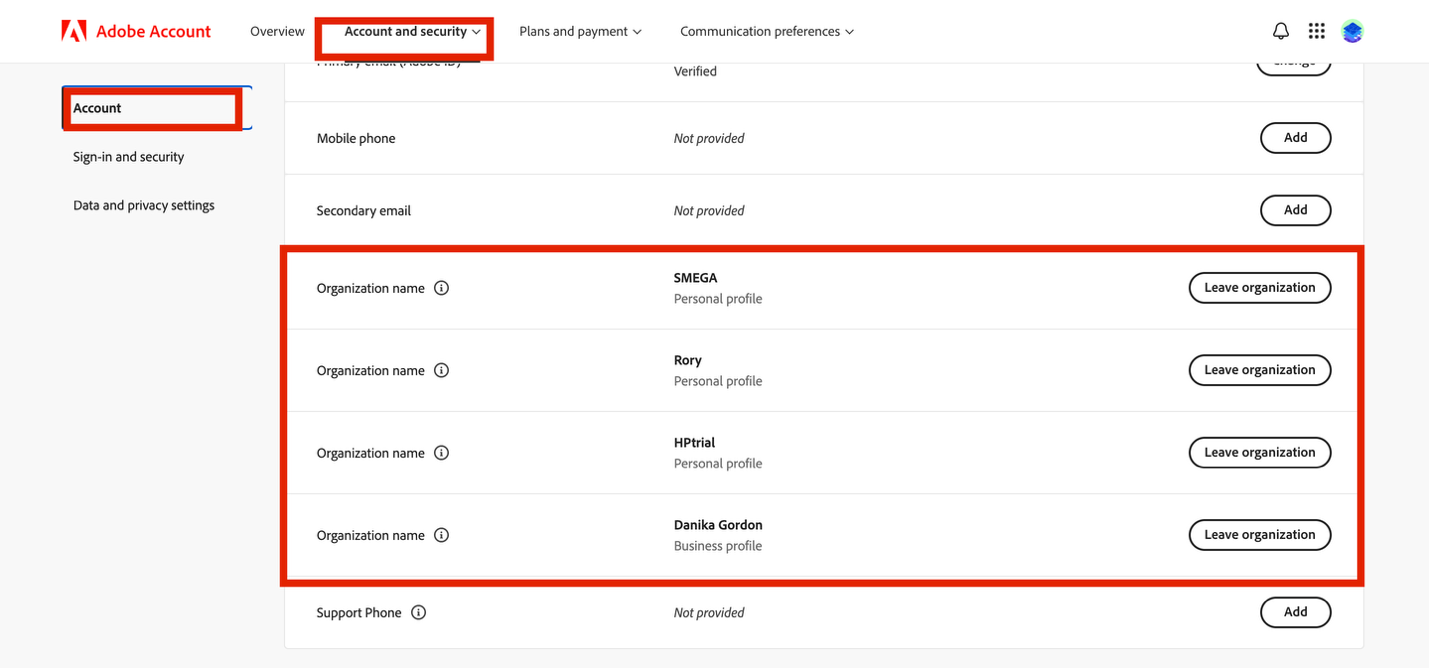Expand Communication preferences dropdown
1429x668 pixels.
(767, 31)
